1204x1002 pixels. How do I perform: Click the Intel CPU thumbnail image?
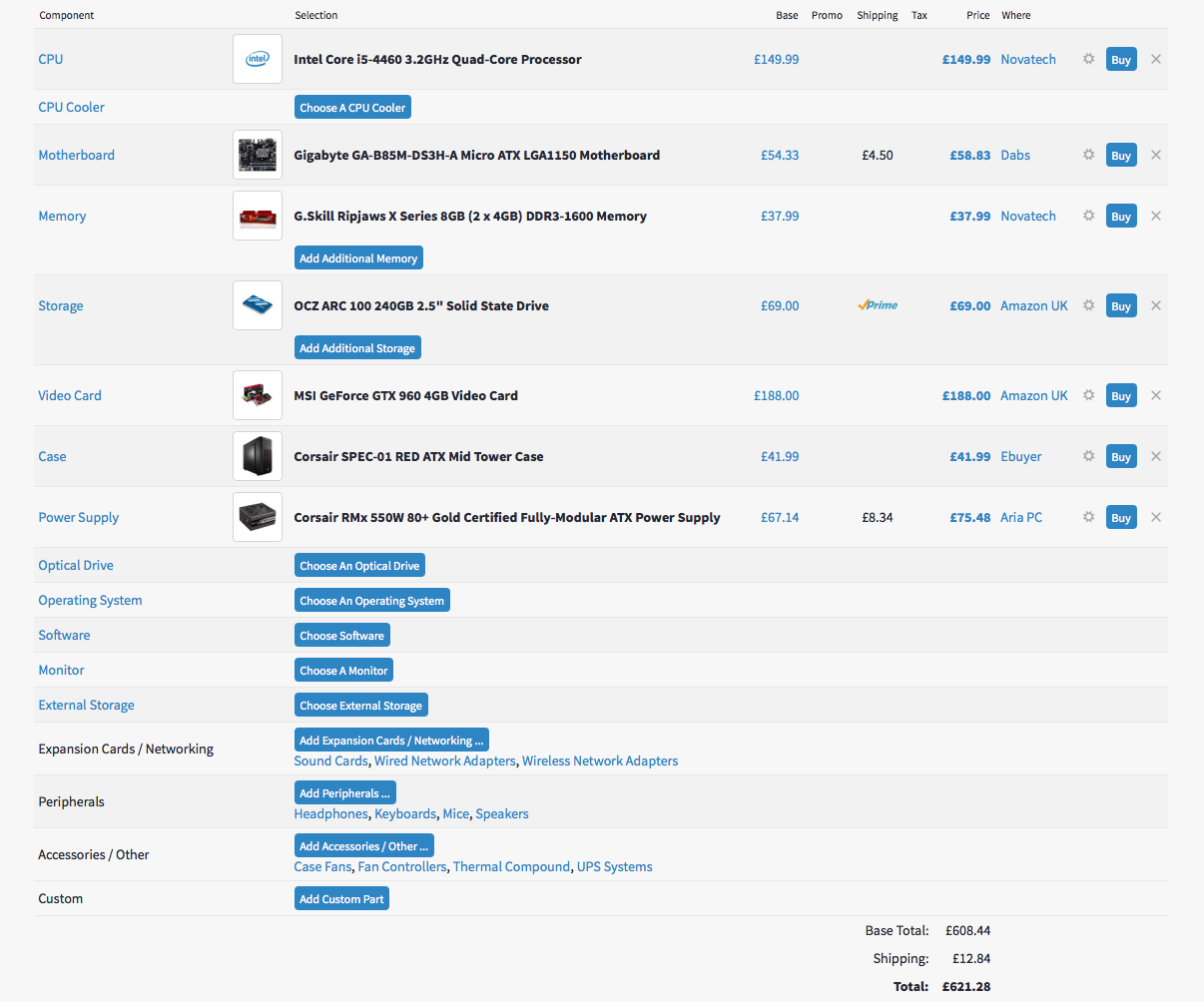[258, 59]
